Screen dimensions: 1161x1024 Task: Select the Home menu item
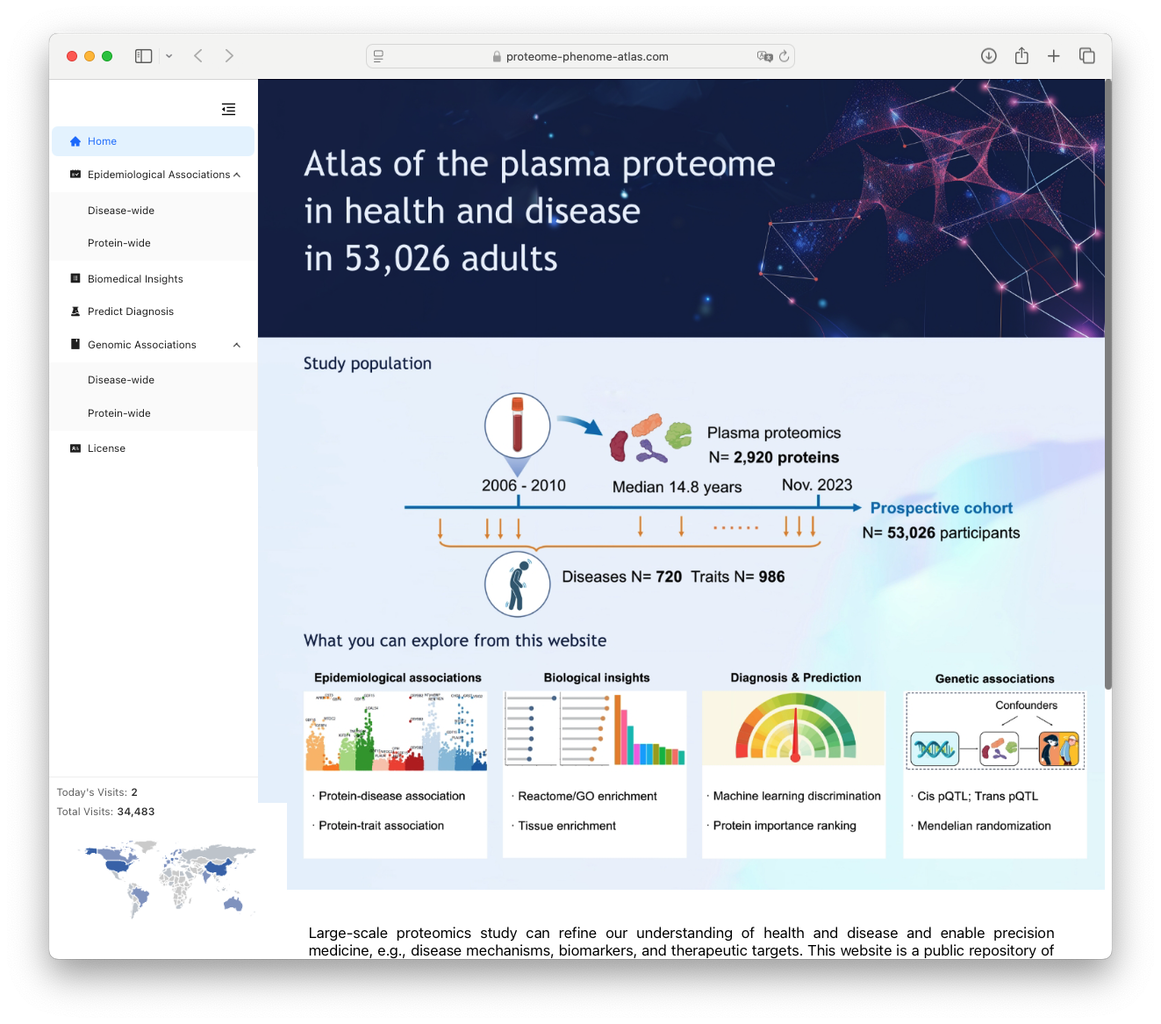[x=153, y=141]
